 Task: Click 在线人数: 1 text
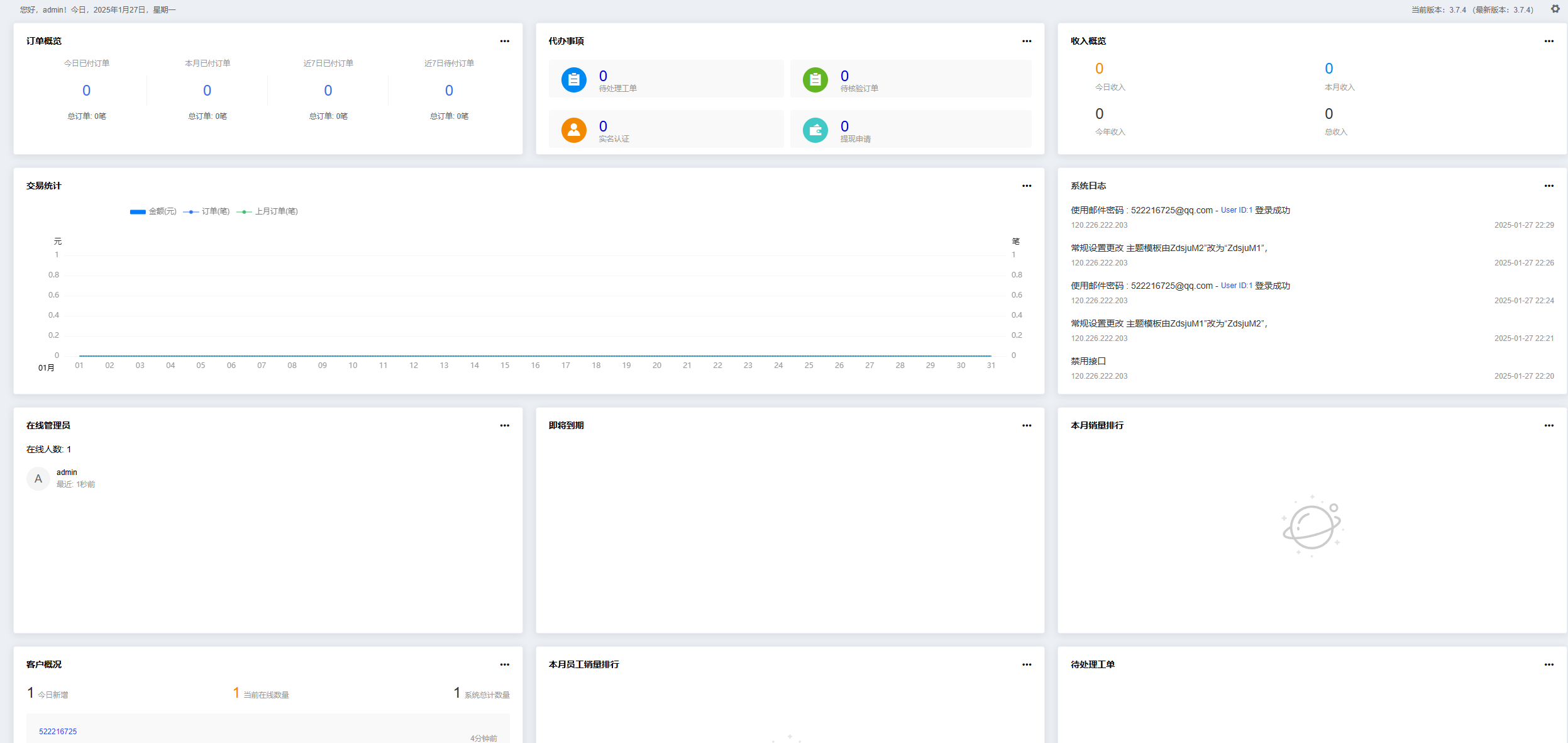49,449
